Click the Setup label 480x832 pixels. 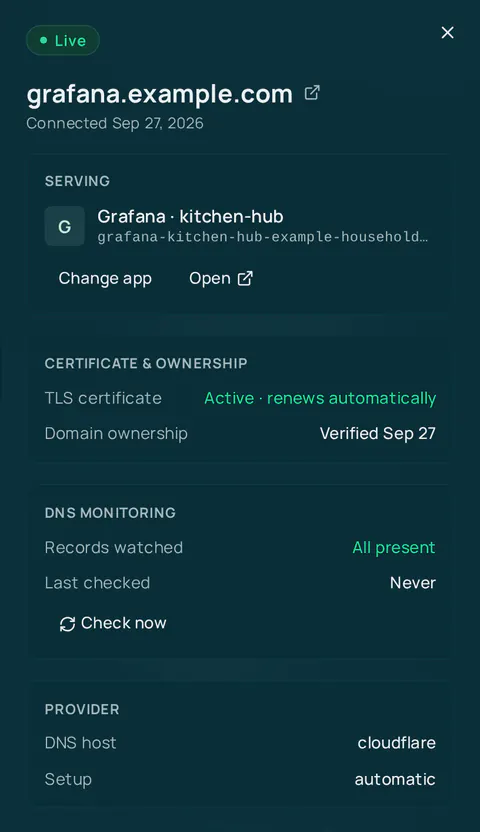pyautogui.click(x=68, y=779)
